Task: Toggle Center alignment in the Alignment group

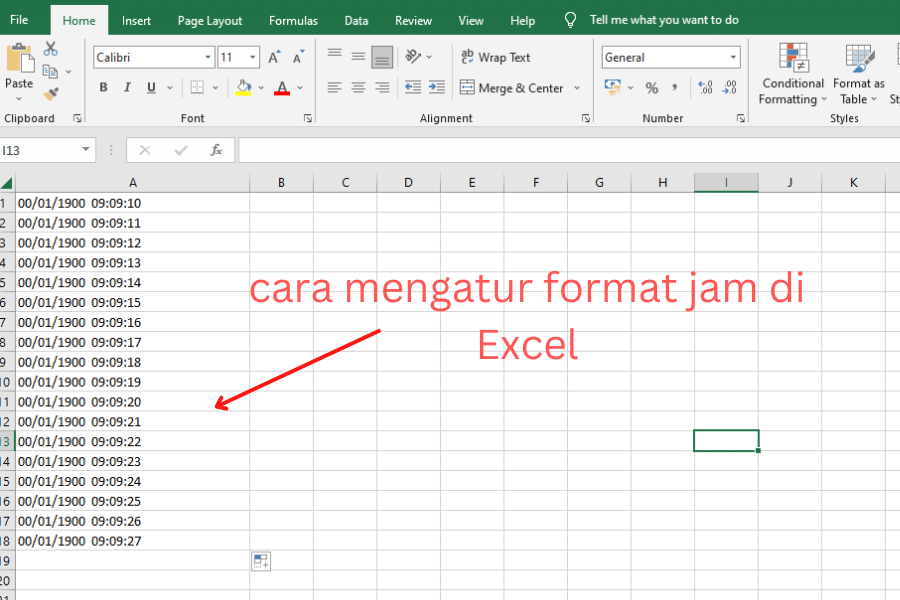Action: click(358, 88)
